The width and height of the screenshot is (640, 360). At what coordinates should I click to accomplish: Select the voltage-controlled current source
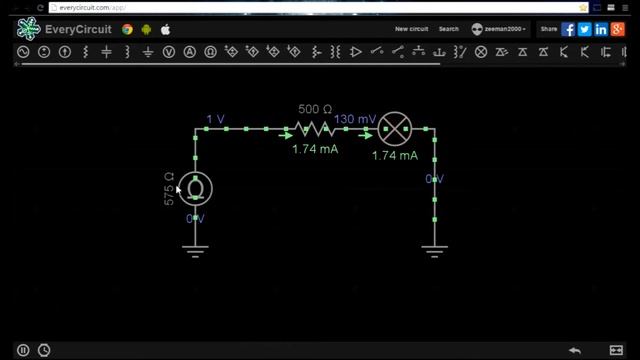(x=252, y=52)
